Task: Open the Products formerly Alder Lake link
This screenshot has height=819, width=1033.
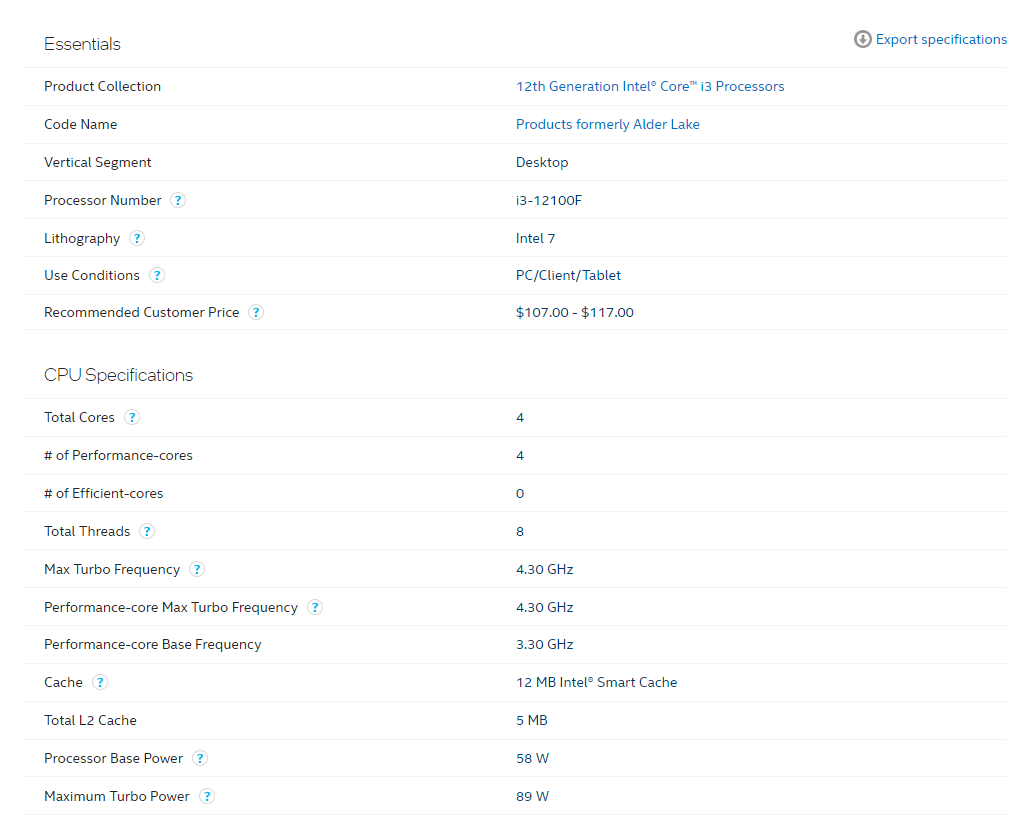Action: [x=607, y=125]
